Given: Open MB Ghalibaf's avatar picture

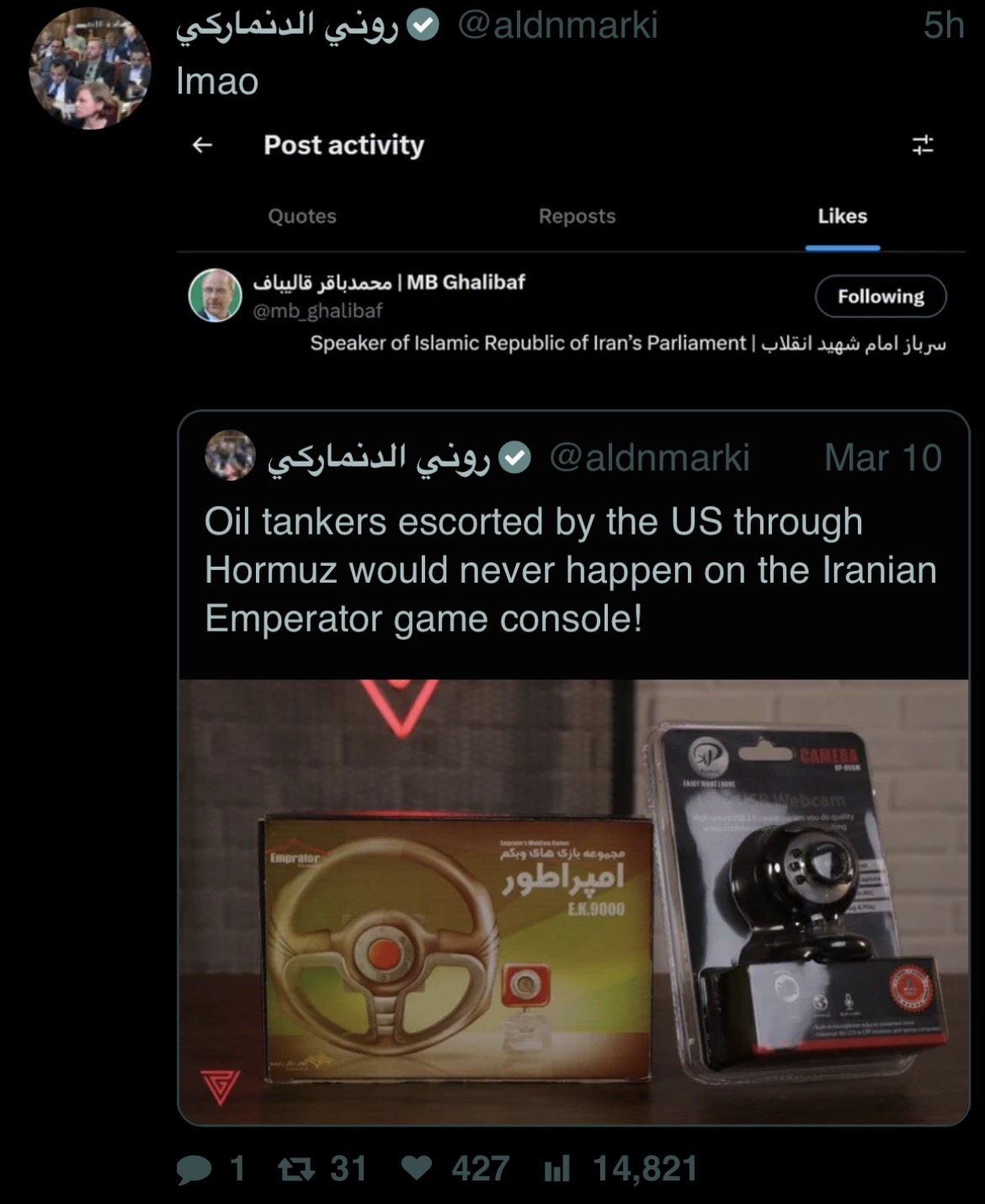Looking at the screenshot, I should 216,296.
